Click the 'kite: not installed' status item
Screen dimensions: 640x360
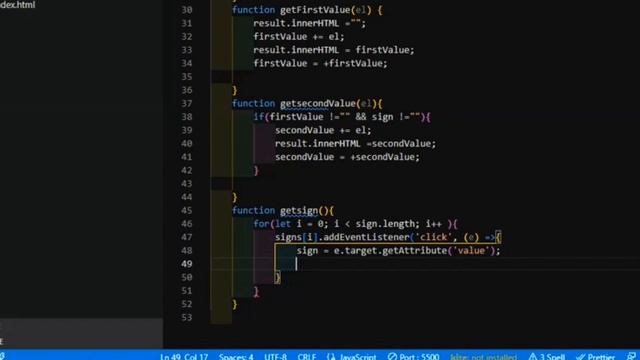(x=483, y=357)
